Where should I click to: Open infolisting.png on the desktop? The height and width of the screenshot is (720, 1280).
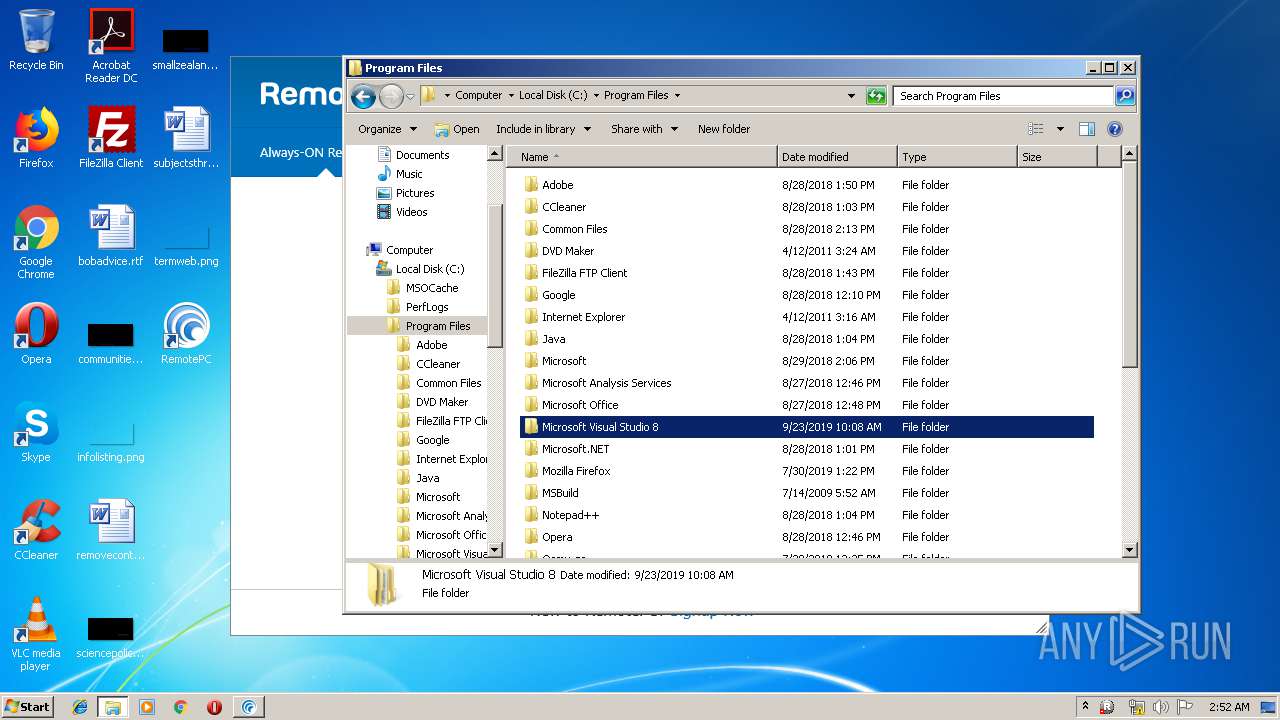[x=111, y=438]
